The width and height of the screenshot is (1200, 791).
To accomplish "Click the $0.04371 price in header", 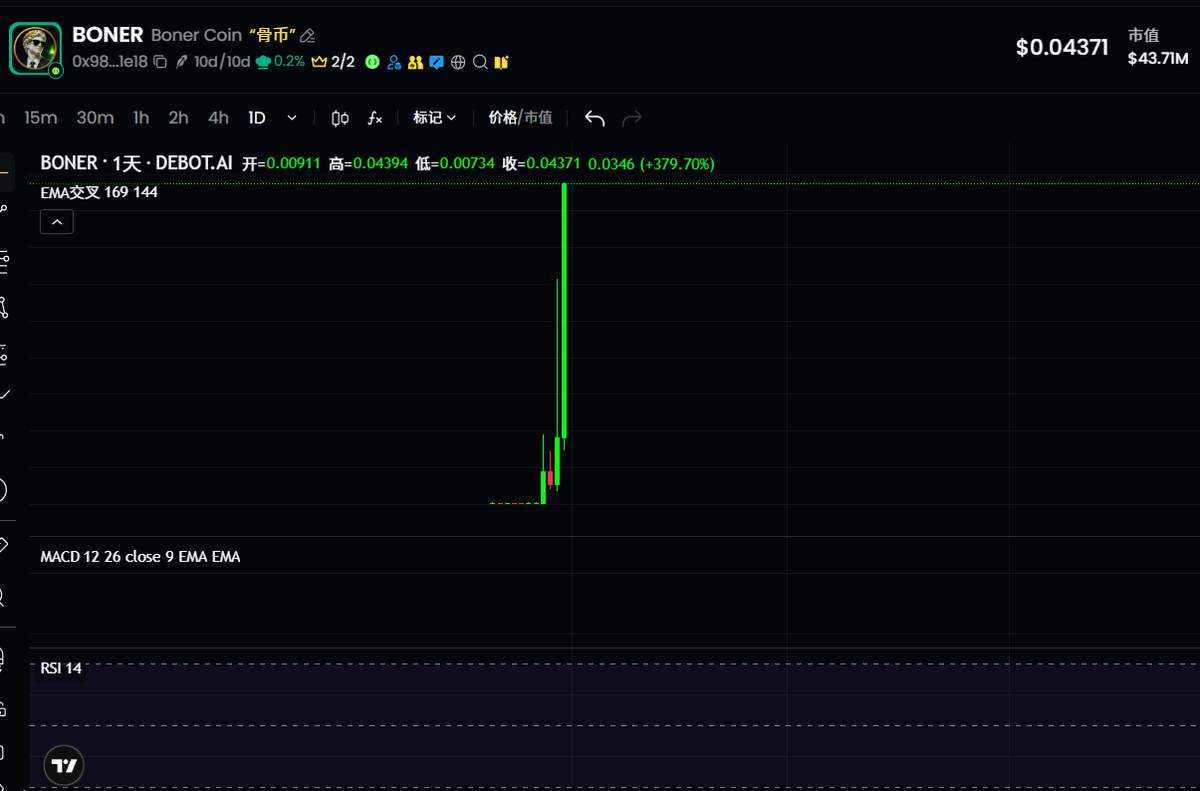I will [x=1062, y=47].
